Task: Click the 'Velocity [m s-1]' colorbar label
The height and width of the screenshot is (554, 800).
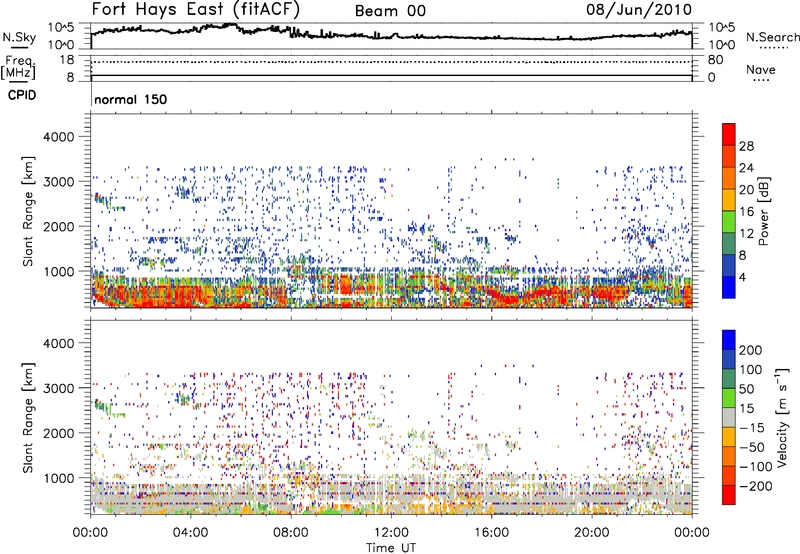Action: coord(781,417)
